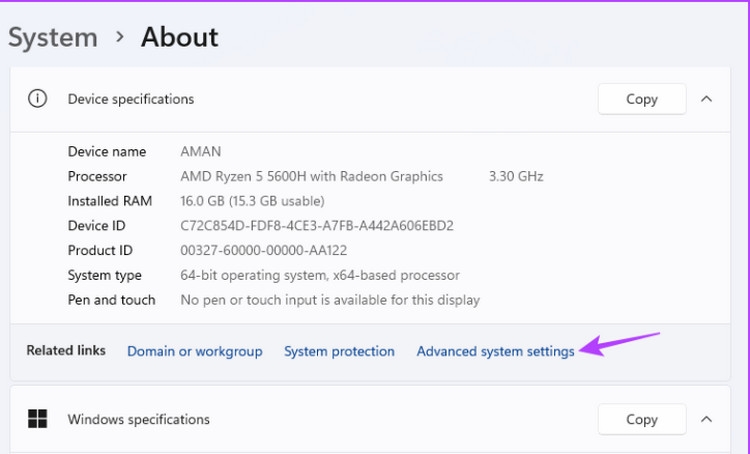Click the Pen and touch label

tap(111, 300)
